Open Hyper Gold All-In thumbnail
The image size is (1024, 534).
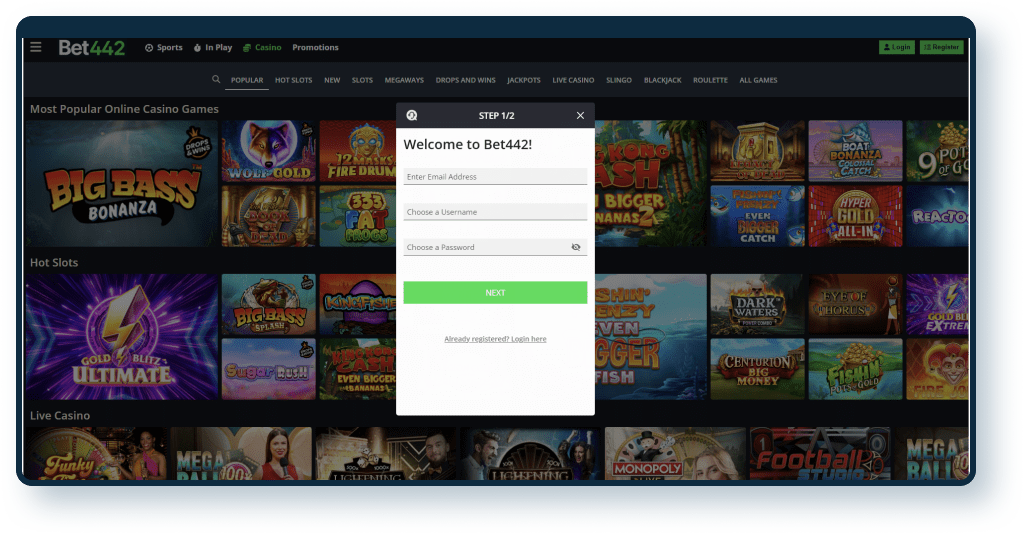pyautogui.click(x=856, y=216)
